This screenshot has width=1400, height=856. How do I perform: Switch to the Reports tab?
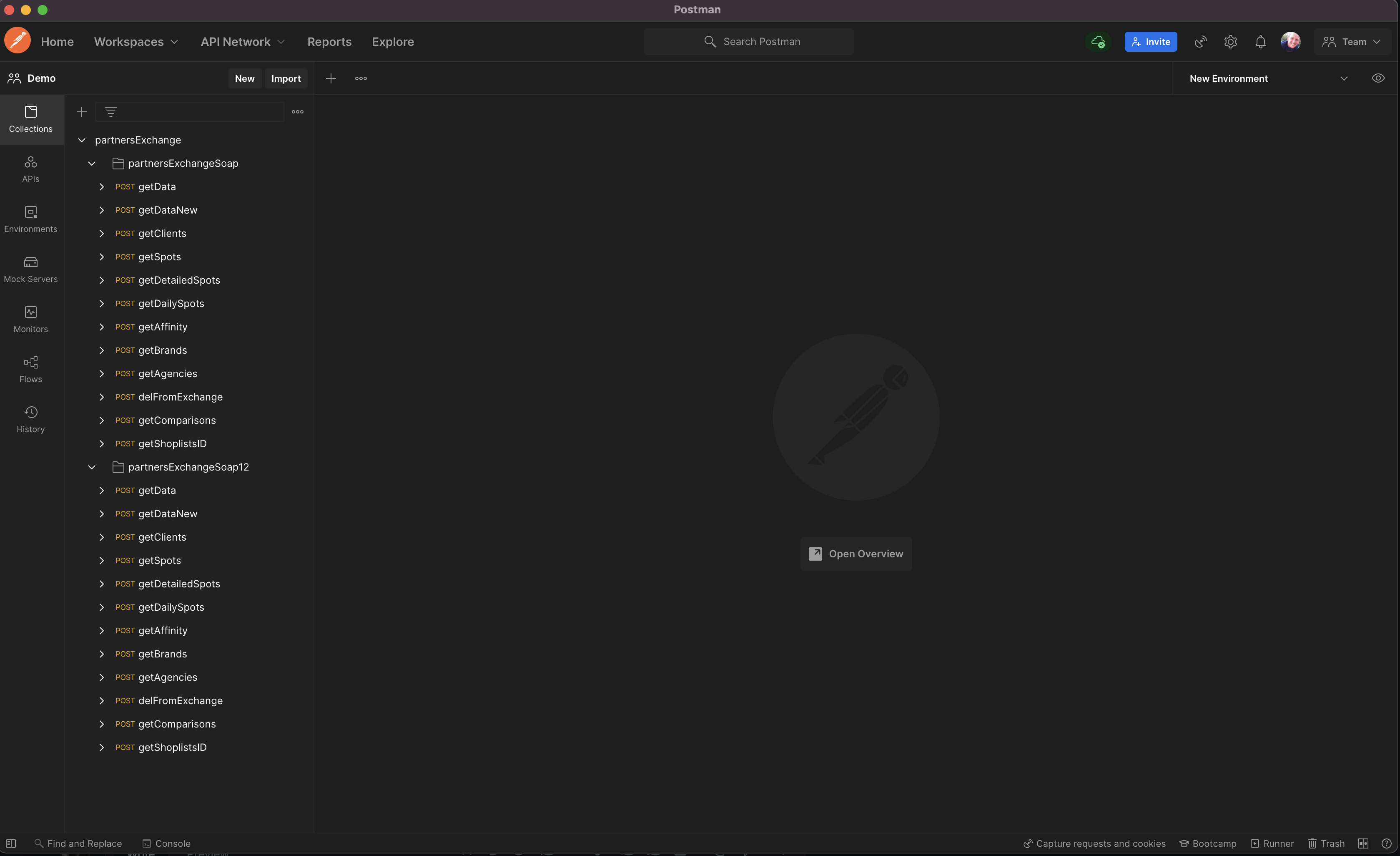click(329, 41)
